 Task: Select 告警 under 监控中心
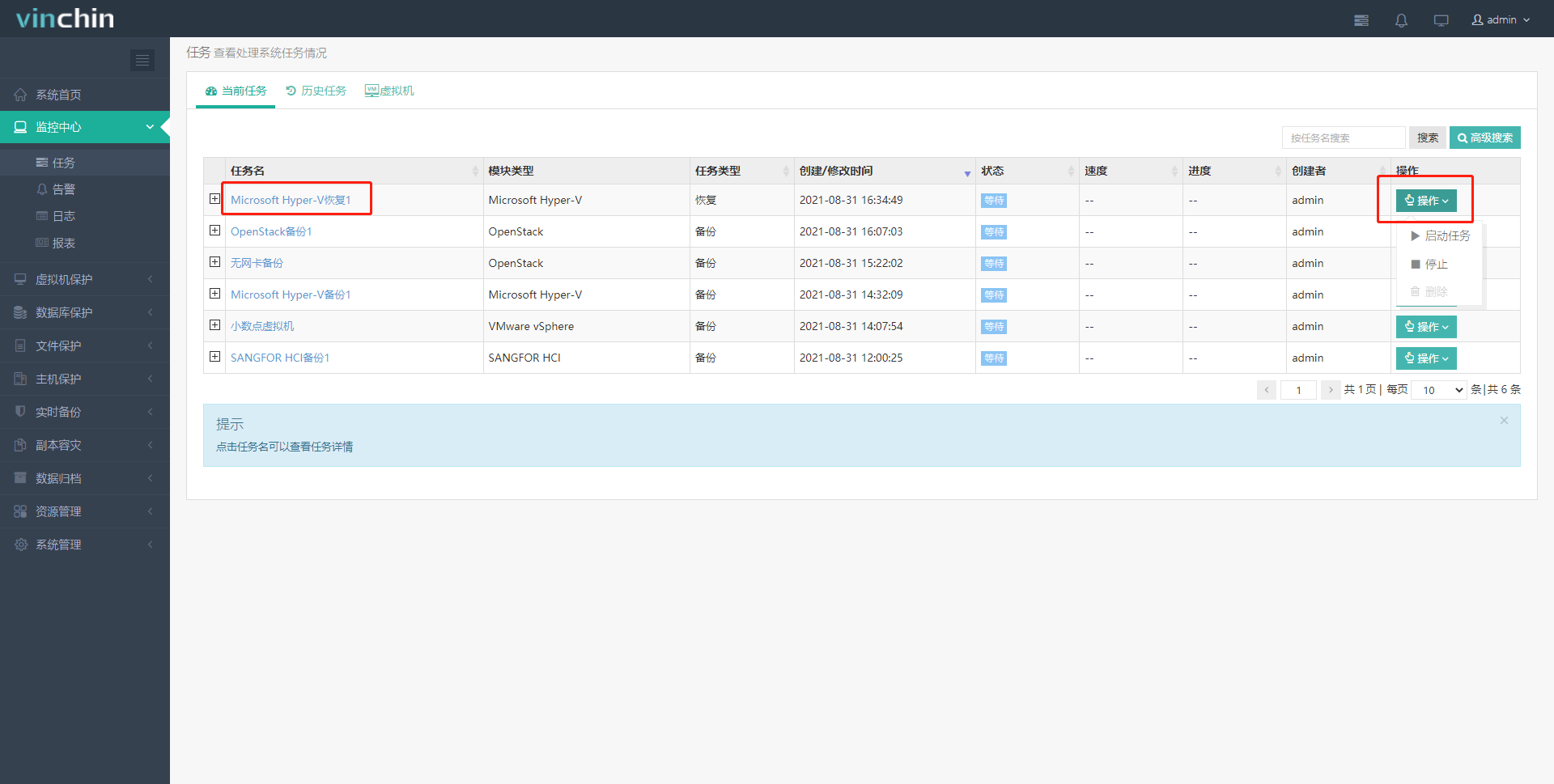coord(85,189)
